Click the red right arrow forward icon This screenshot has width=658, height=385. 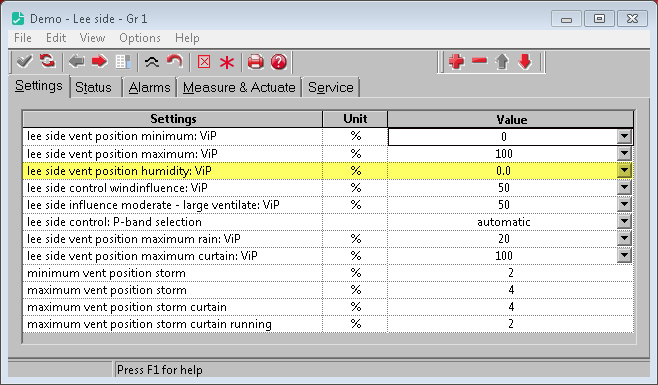tap(99, 62)
